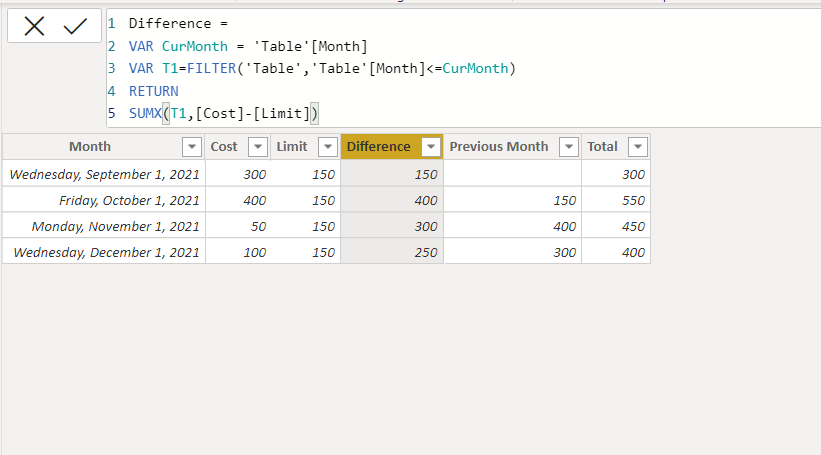Select Total cell 450 in November row
Viewport: 821px width, 455px height.
point(616,226)
